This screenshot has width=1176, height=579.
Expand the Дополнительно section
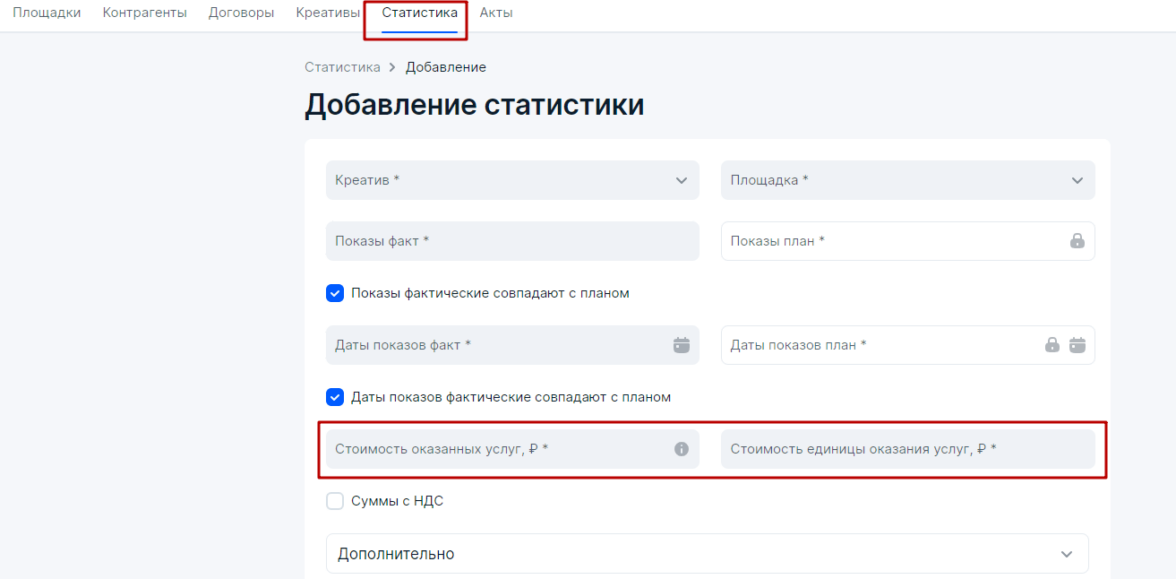(x=707, y=554)
